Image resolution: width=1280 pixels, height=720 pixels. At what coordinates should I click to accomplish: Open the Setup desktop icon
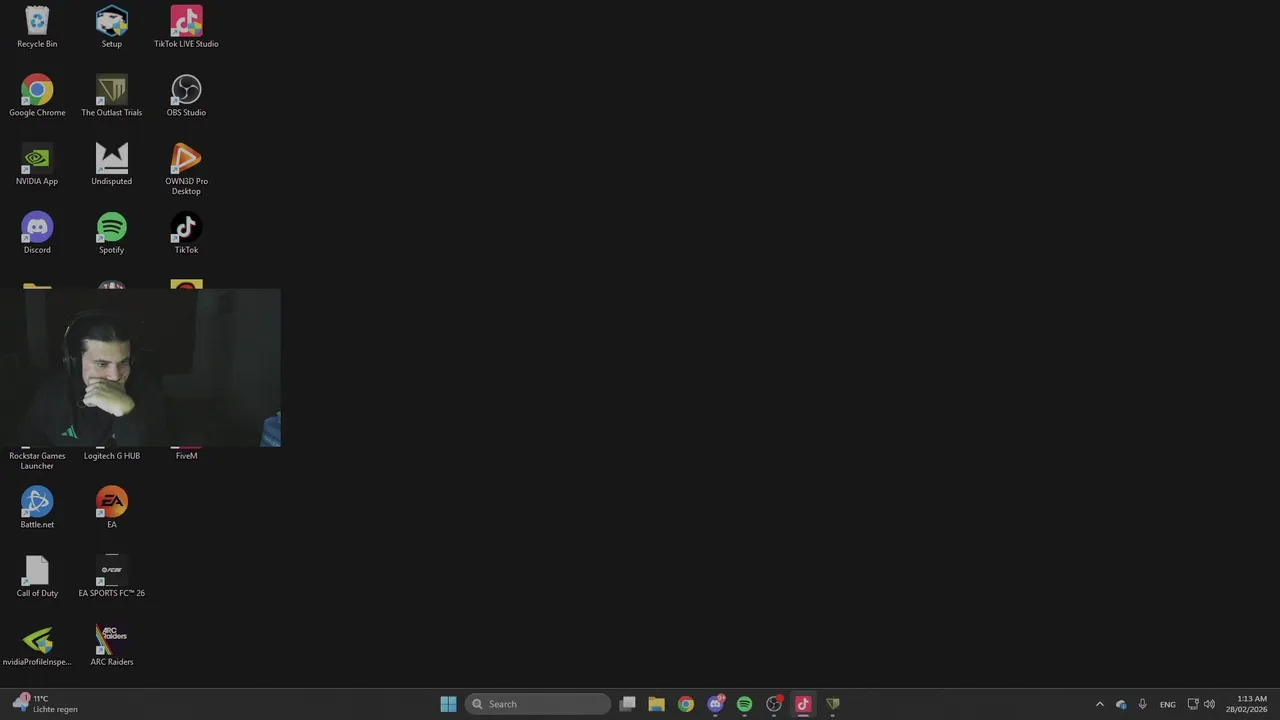pyautogui.click(x=111, y=27)
